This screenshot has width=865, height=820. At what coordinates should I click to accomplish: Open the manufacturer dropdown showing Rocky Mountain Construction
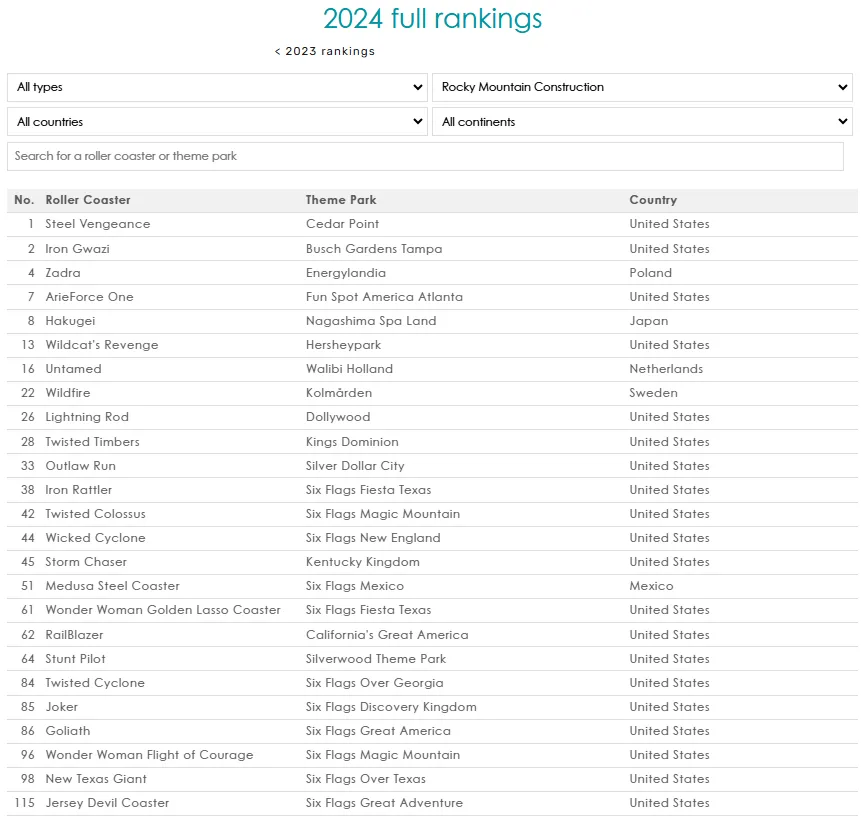click(641, 87)
